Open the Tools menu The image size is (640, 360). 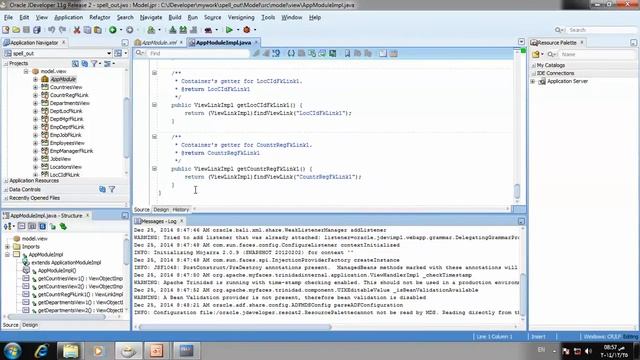tap(268, 18)
